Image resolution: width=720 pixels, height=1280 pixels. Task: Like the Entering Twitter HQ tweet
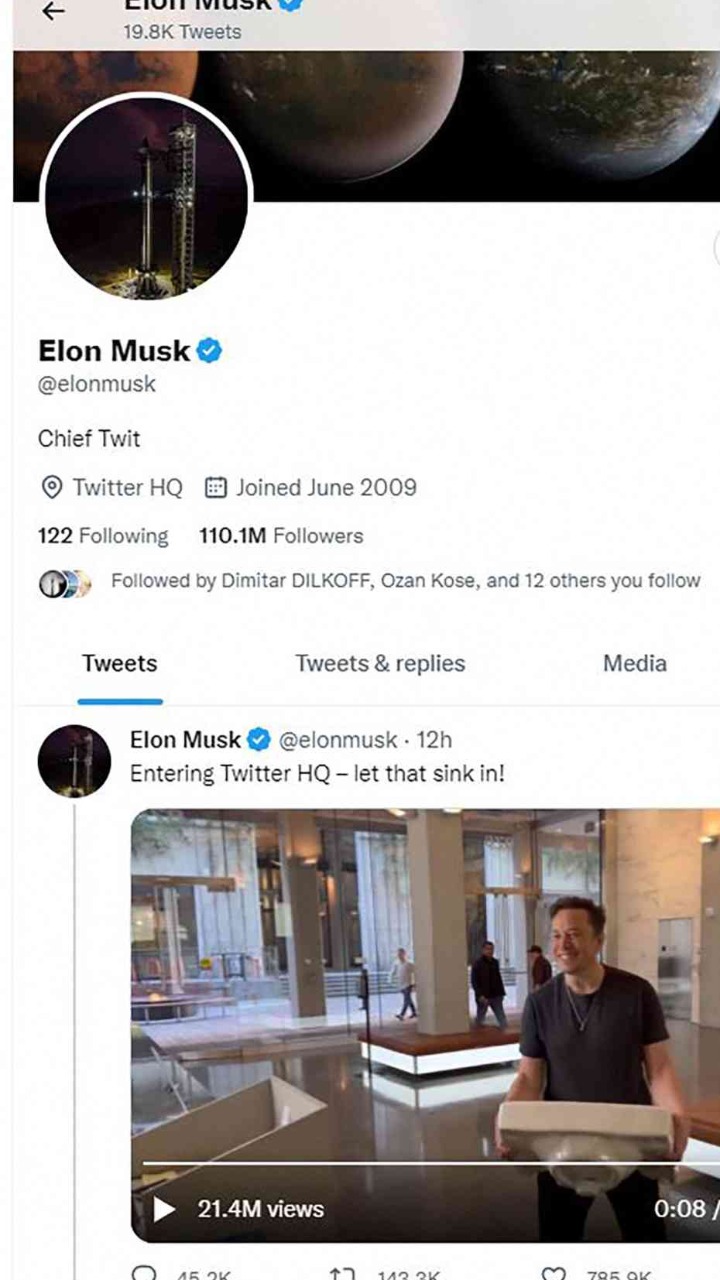(552, 1273)
